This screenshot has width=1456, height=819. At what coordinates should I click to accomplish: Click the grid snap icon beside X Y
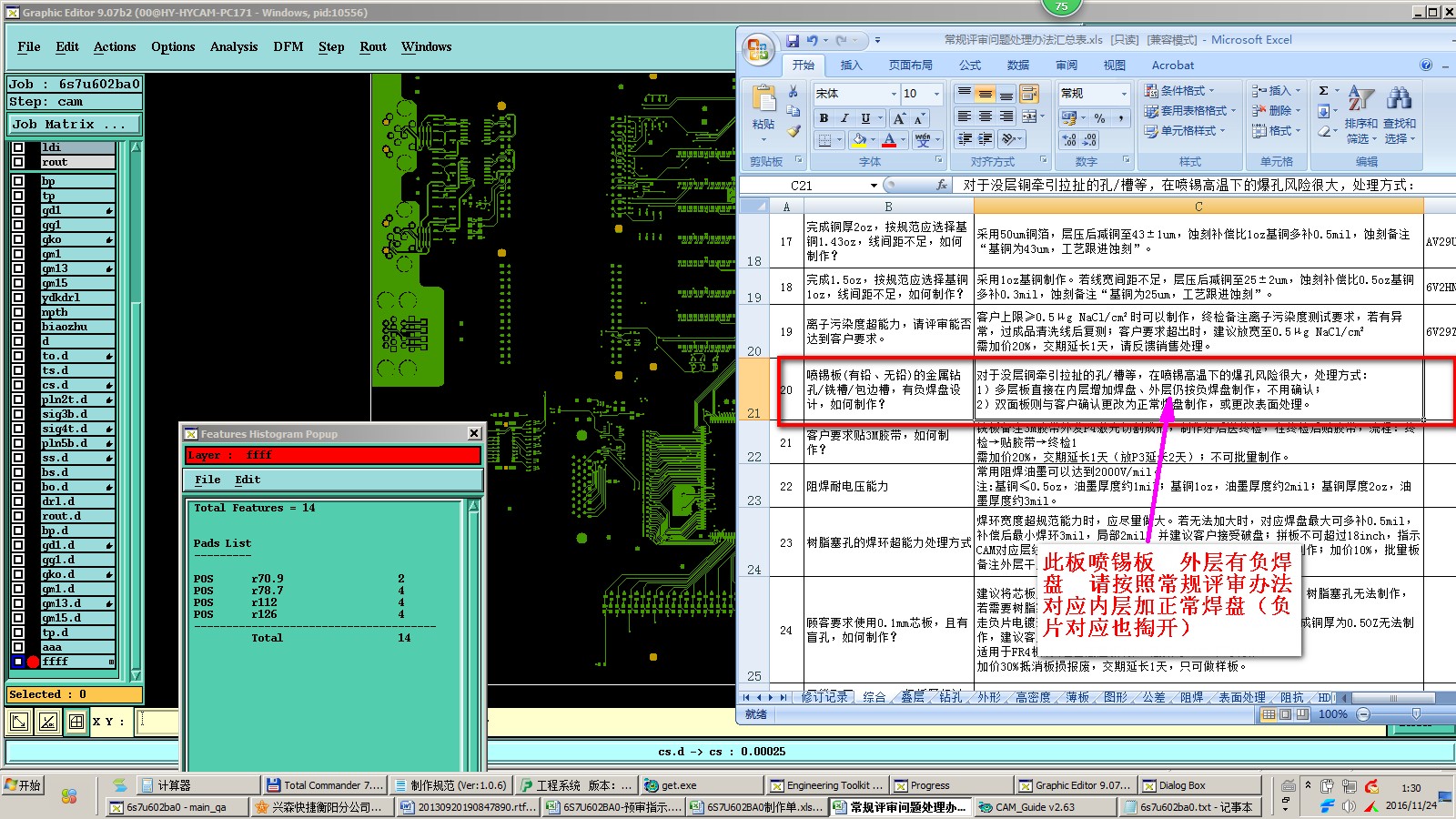tap(76, 723)
